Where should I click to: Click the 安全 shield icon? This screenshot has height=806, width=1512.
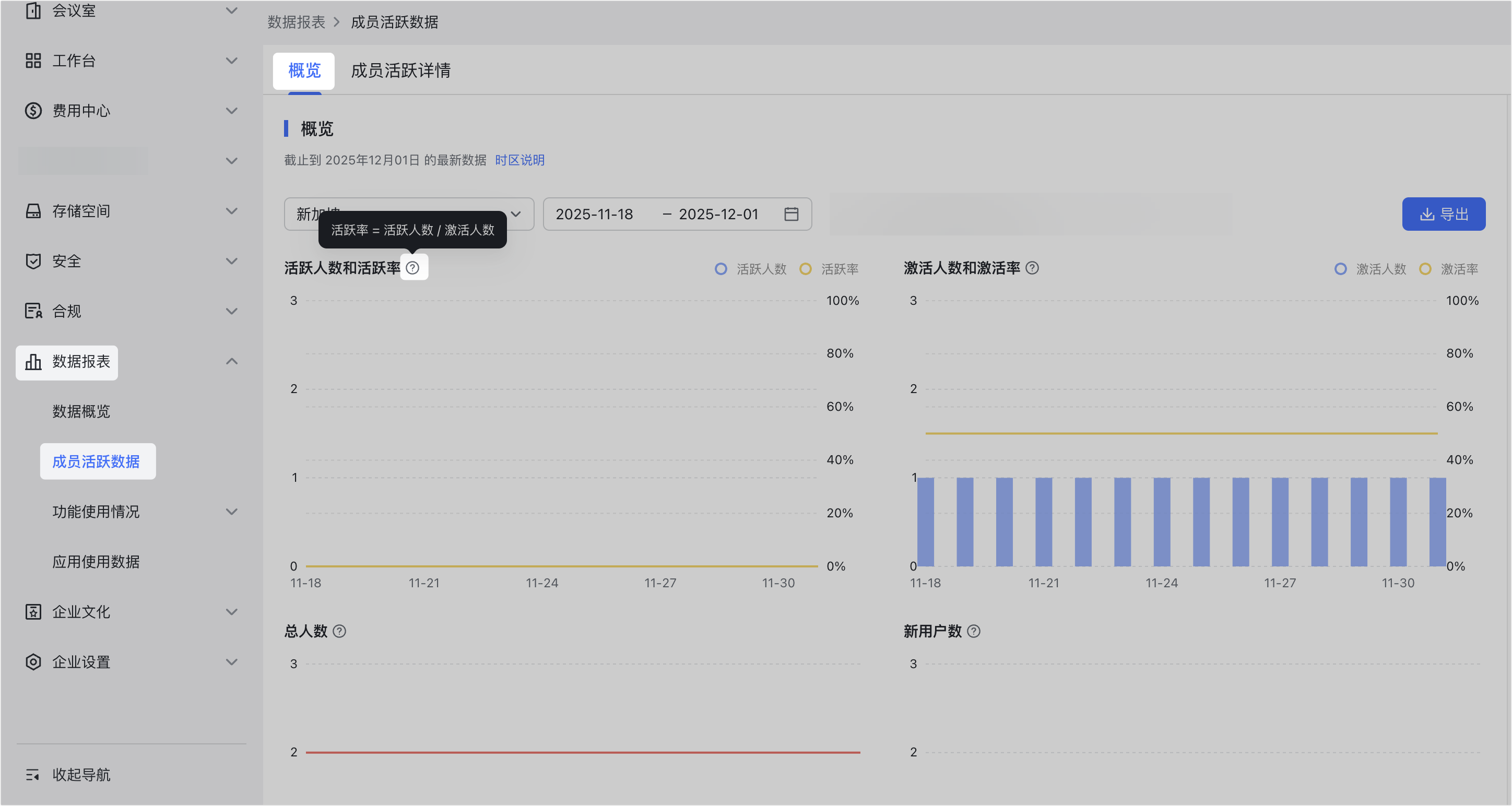tap(33, 260)
